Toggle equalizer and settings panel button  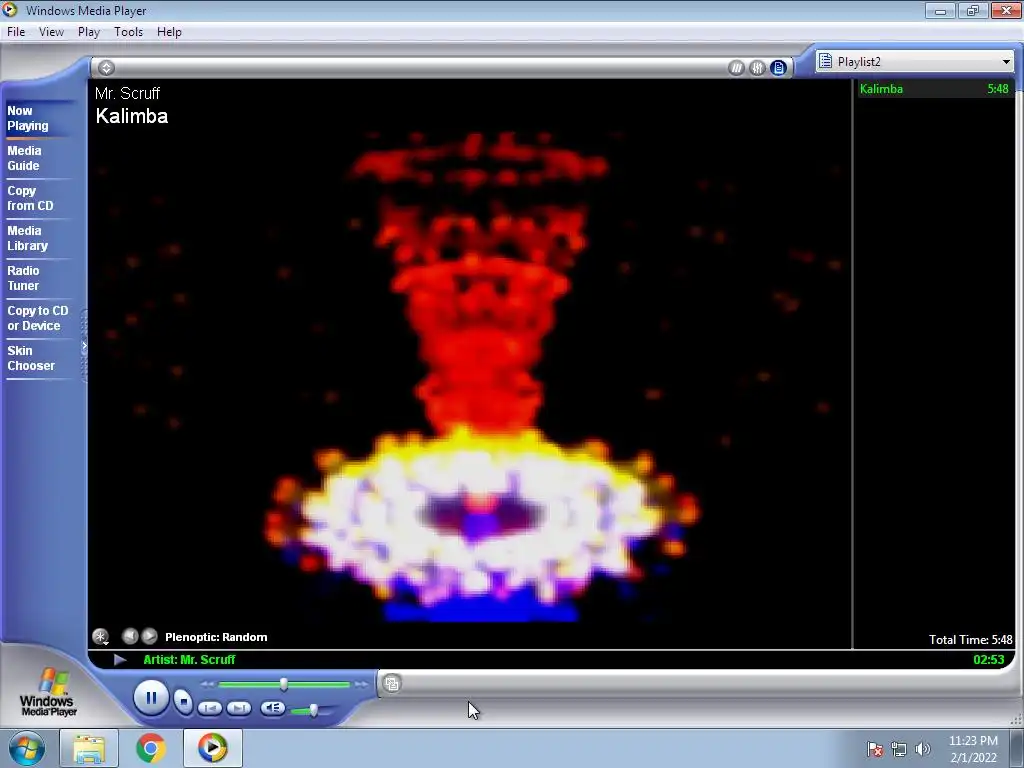[x=757, y=68]
